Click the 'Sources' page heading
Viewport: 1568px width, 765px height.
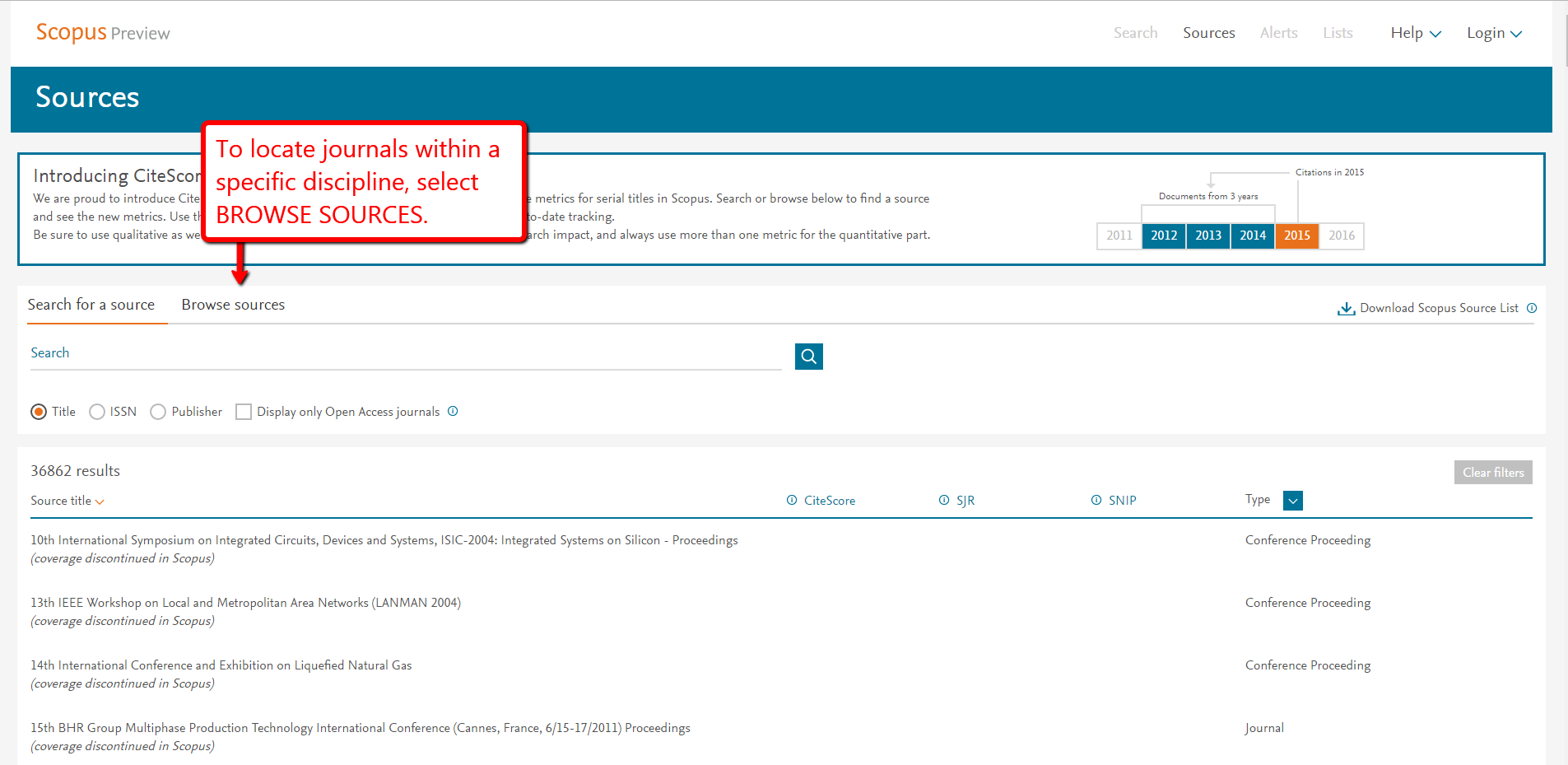(87, 97)
